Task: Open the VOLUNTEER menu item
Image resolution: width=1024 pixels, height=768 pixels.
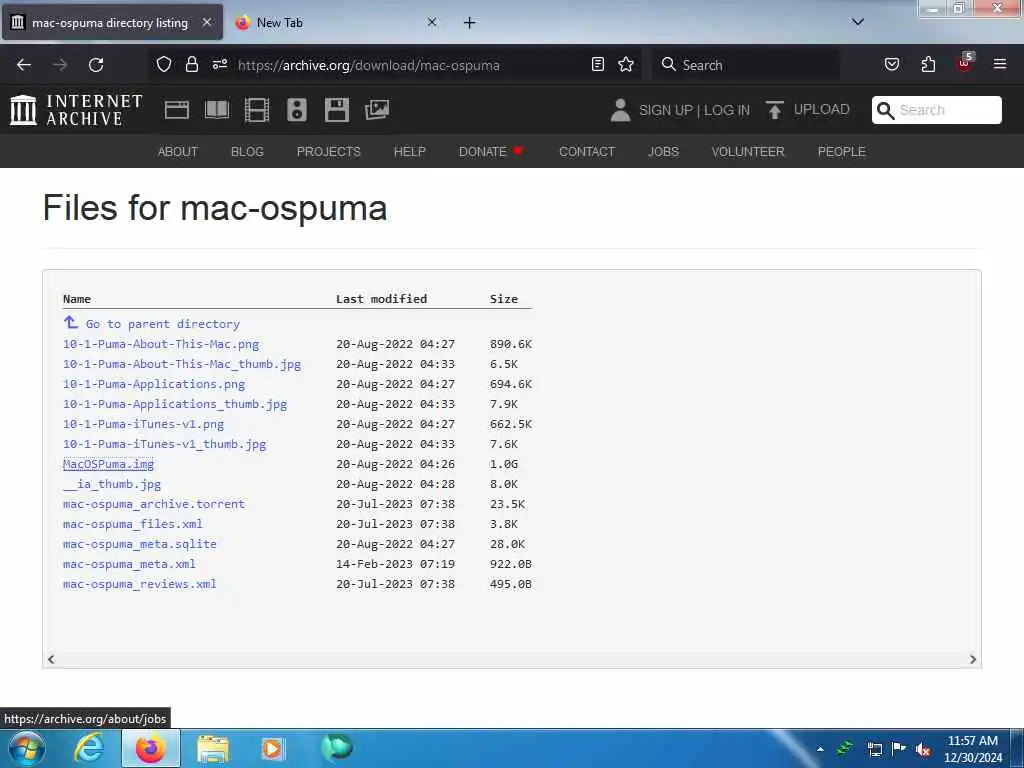Action: pos(748,152)
